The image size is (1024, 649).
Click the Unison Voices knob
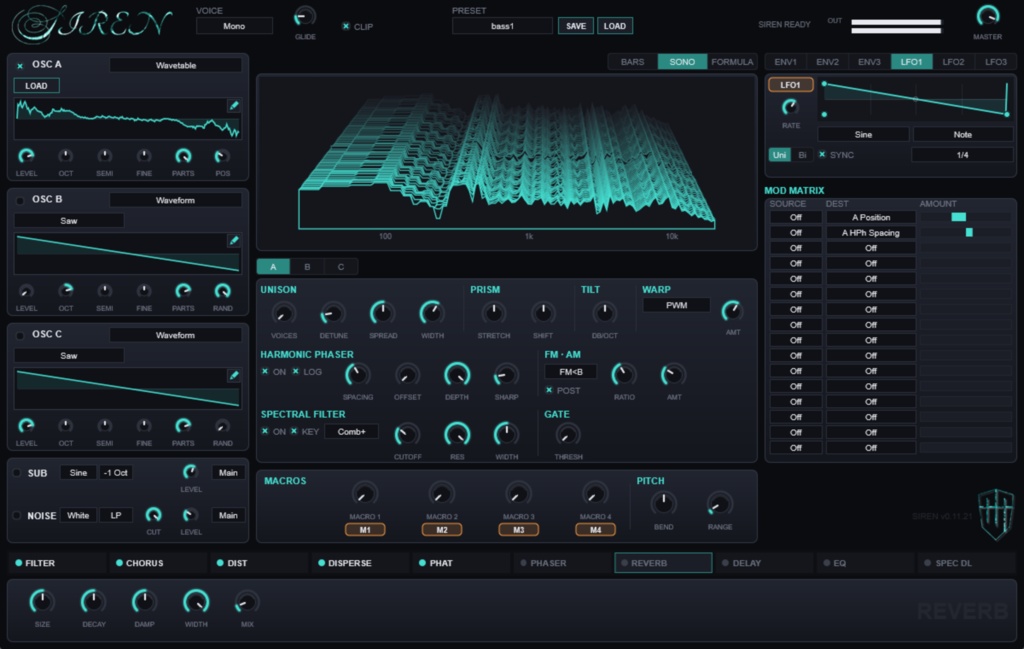point(283,314)
